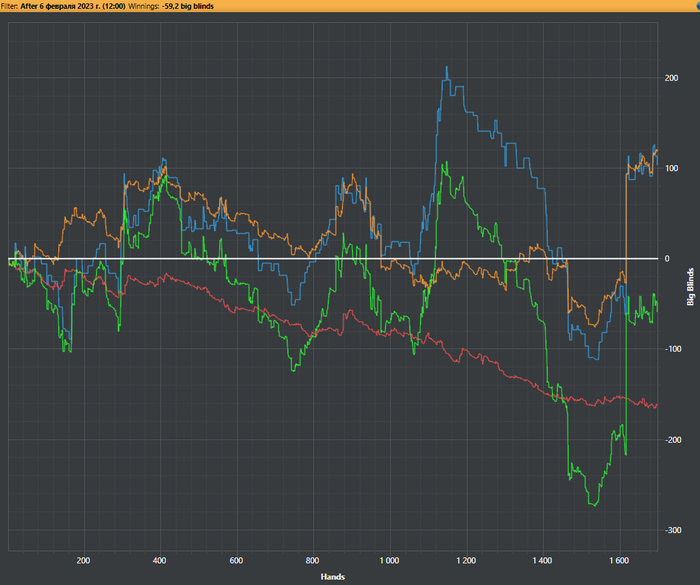The image size is (700, 585).
Task: Click the x-axis label '1 400'
Action: coord(542,560)
